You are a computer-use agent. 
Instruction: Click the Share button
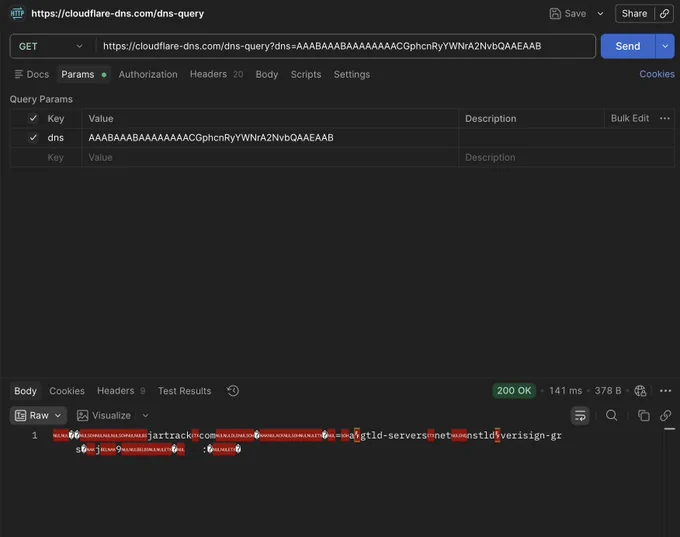coord(634,13)
